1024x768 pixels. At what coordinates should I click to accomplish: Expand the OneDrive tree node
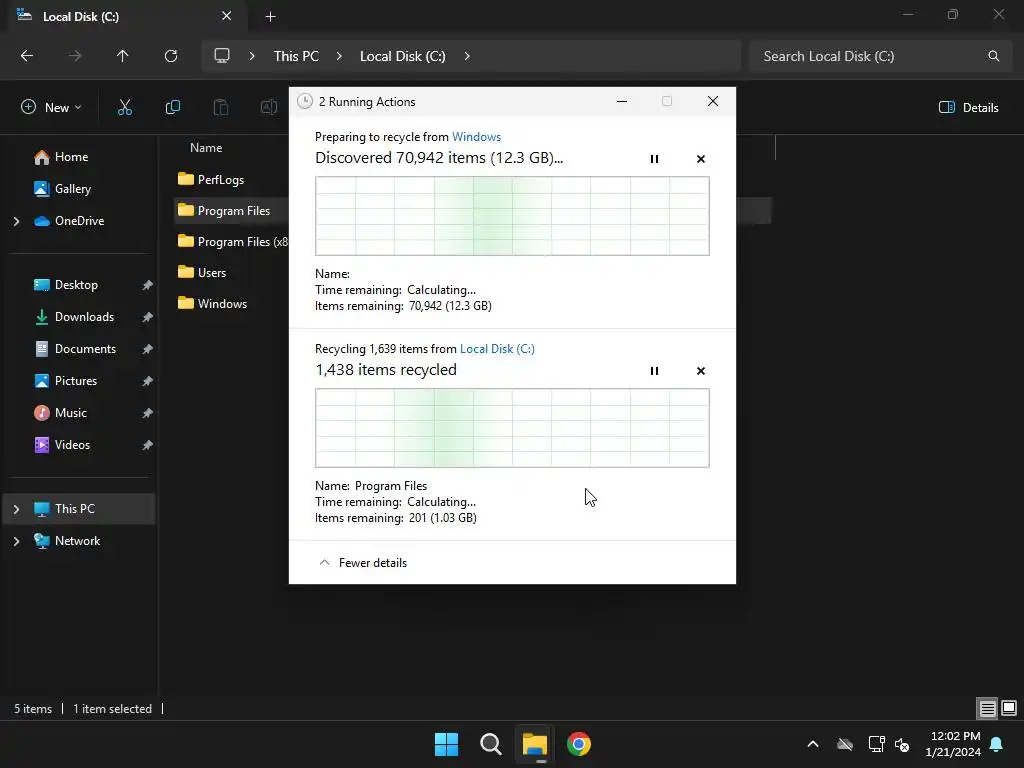pyautogui.click(x=16, y=221)
